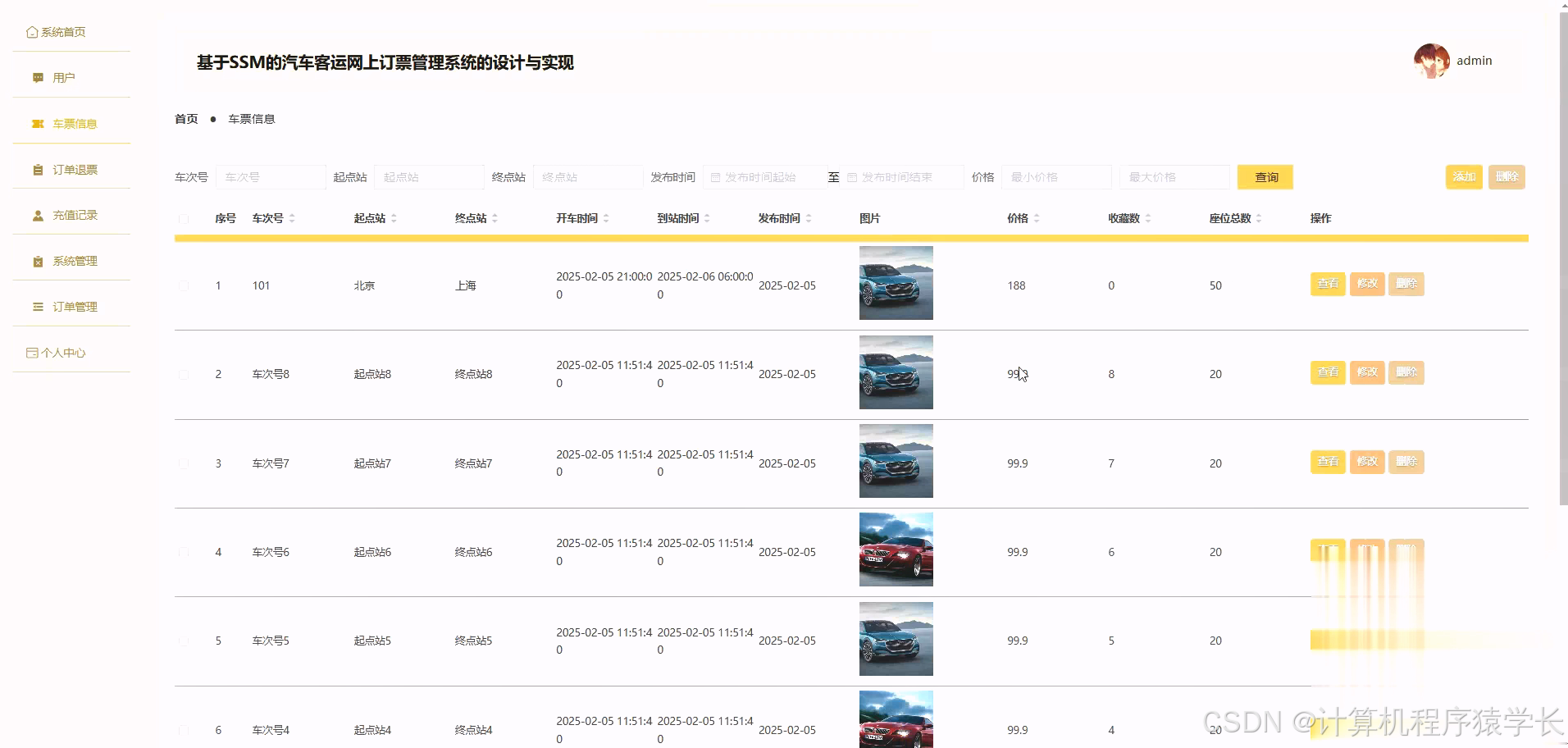Navigate to 首页 in the breadcrumb
Screen dimensions: 1568x748
point(185,118)
